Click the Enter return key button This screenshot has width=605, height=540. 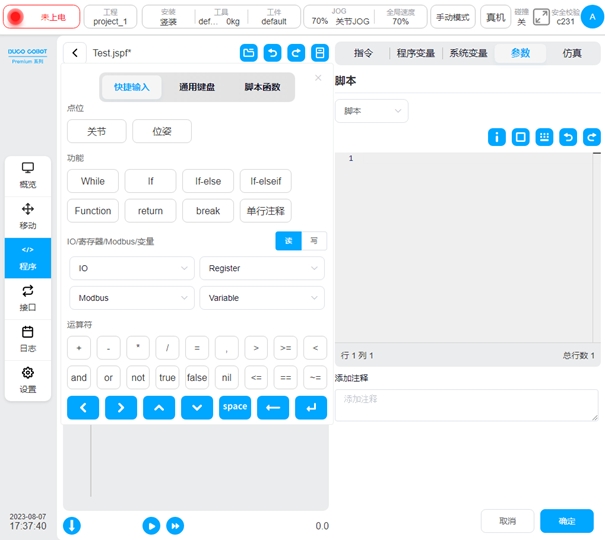click(312, 407)
